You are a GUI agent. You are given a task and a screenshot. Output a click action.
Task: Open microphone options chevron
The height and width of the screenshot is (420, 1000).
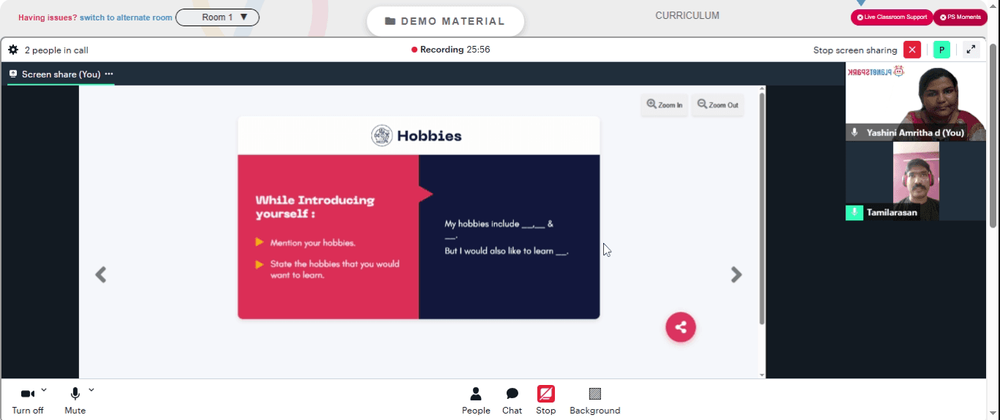91,389
